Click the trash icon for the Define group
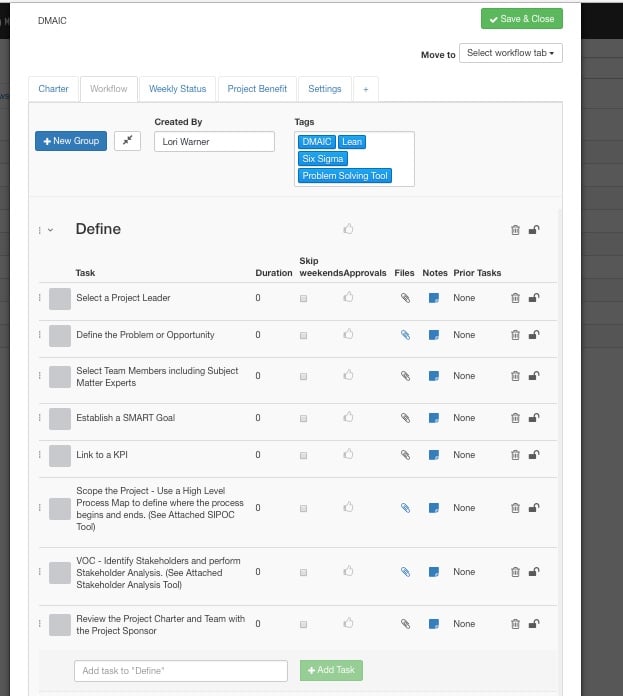 515,230
